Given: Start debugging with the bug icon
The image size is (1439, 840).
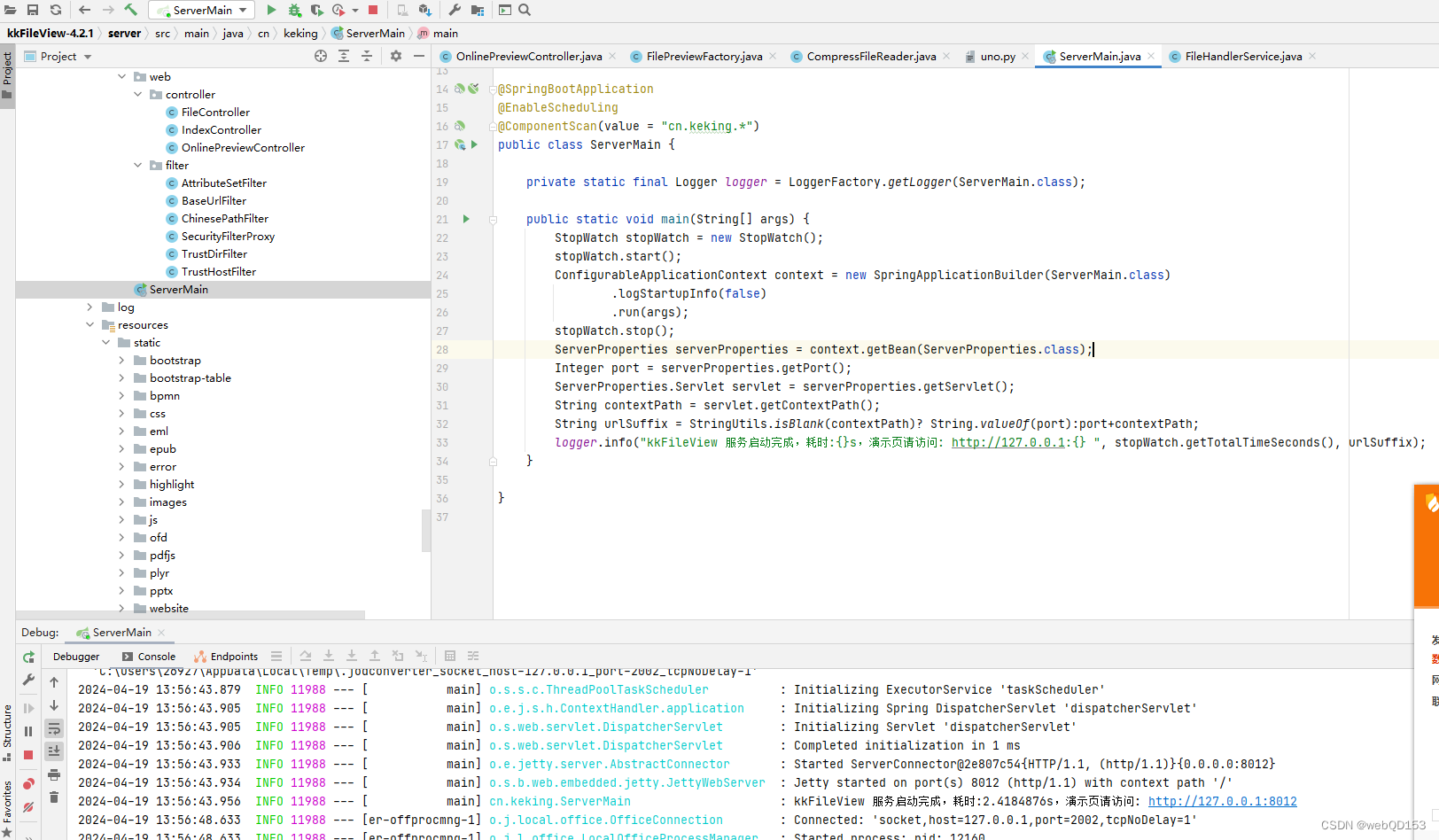Looking at the screenshot, I should point(294,10).
